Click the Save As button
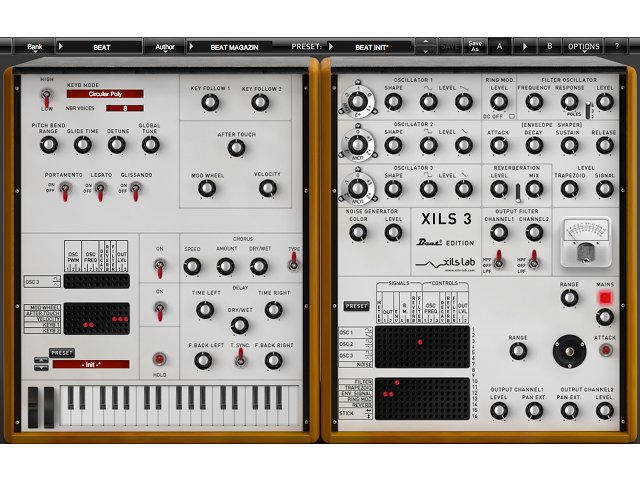This screenshot has height=480, width=640. click(475, 46)
